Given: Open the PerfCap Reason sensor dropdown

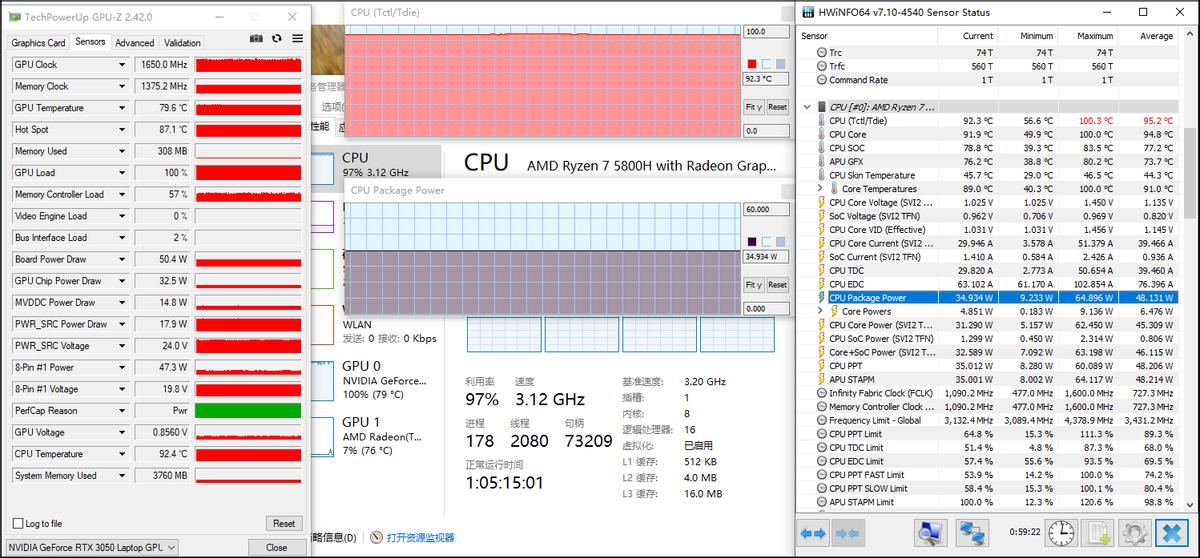Looking at the screenshot, I should click(122, 411).
